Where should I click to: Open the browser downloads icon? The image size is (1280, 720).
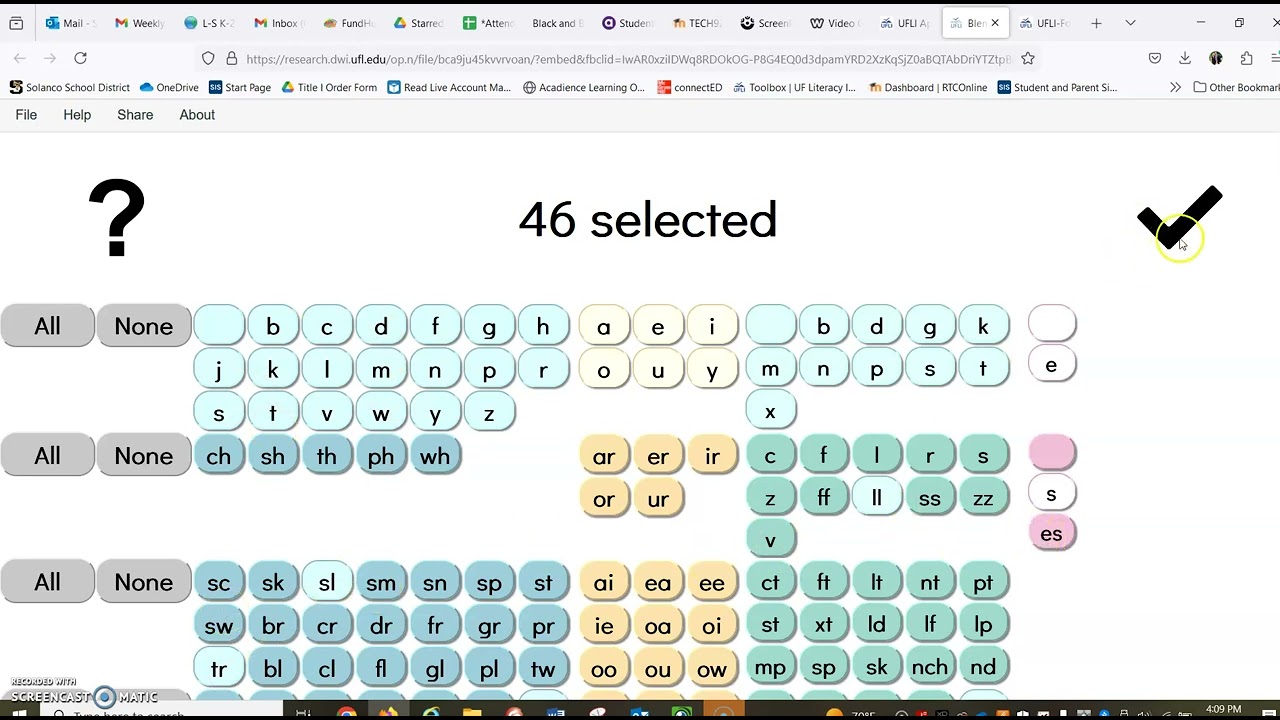(1185, 59)
